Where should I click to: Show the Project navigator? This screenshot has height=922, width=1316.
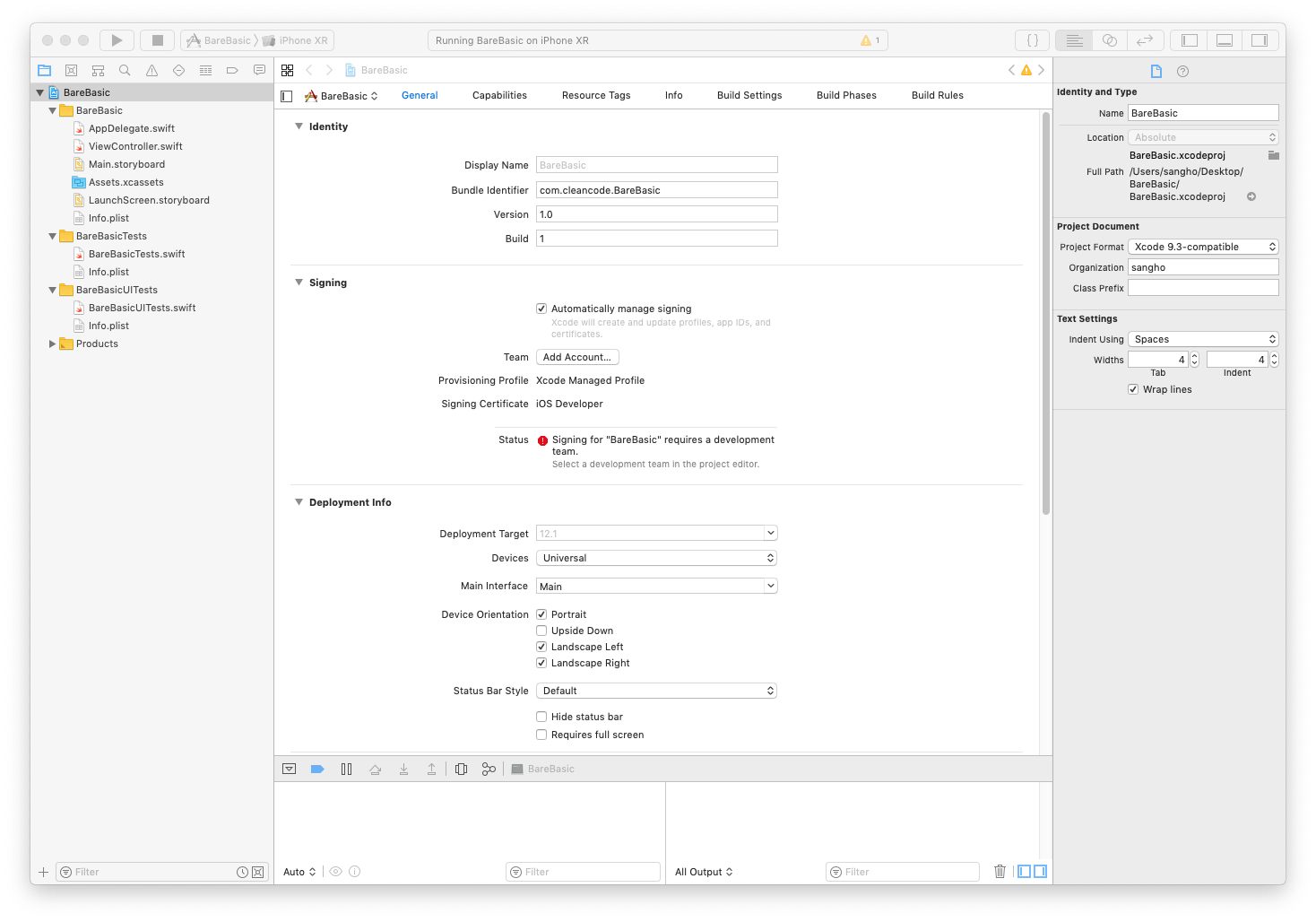[x=45, y=70]
